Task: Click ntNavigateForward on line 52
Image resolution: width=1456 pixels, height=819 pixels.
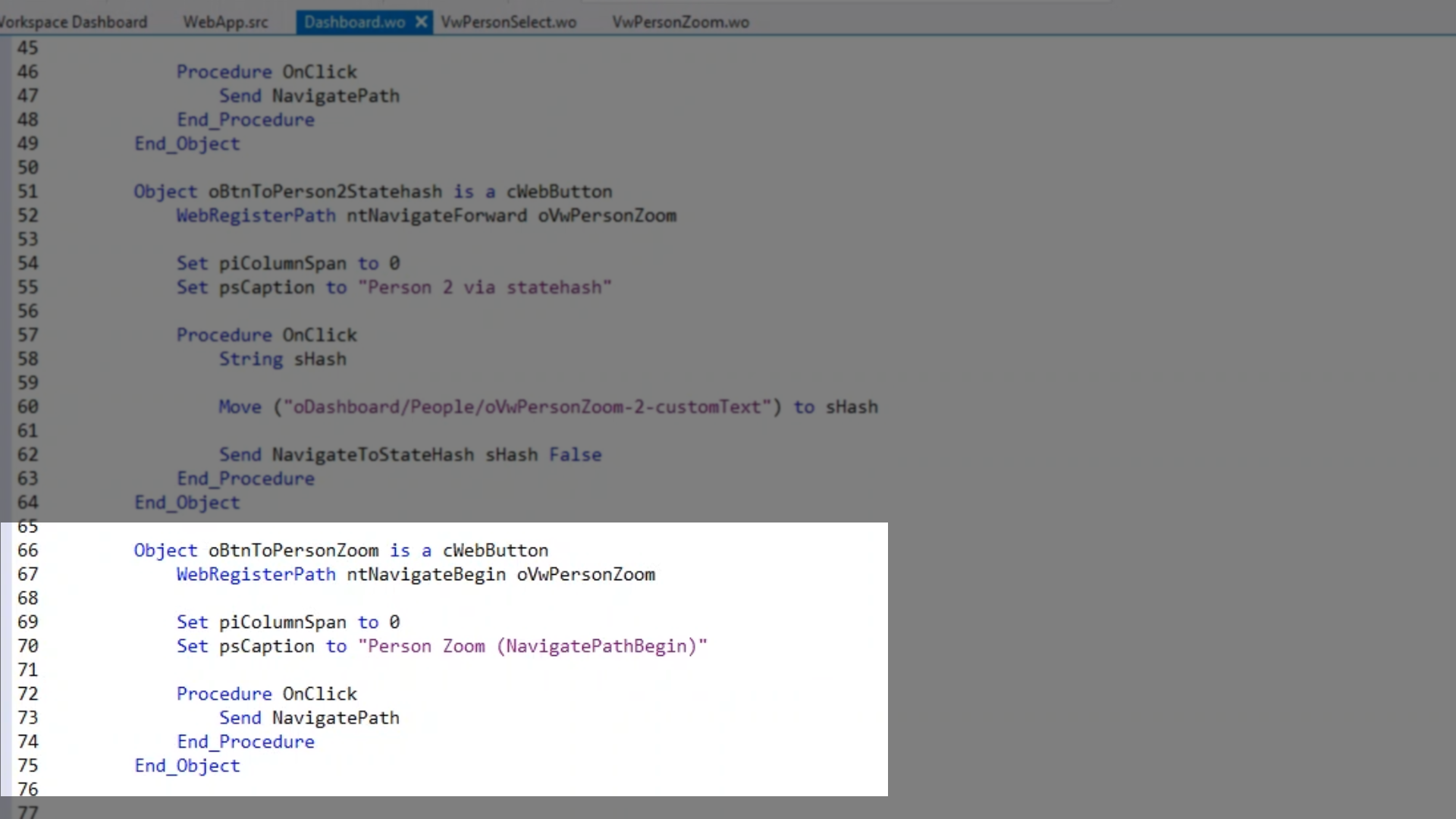Action: 437,216
